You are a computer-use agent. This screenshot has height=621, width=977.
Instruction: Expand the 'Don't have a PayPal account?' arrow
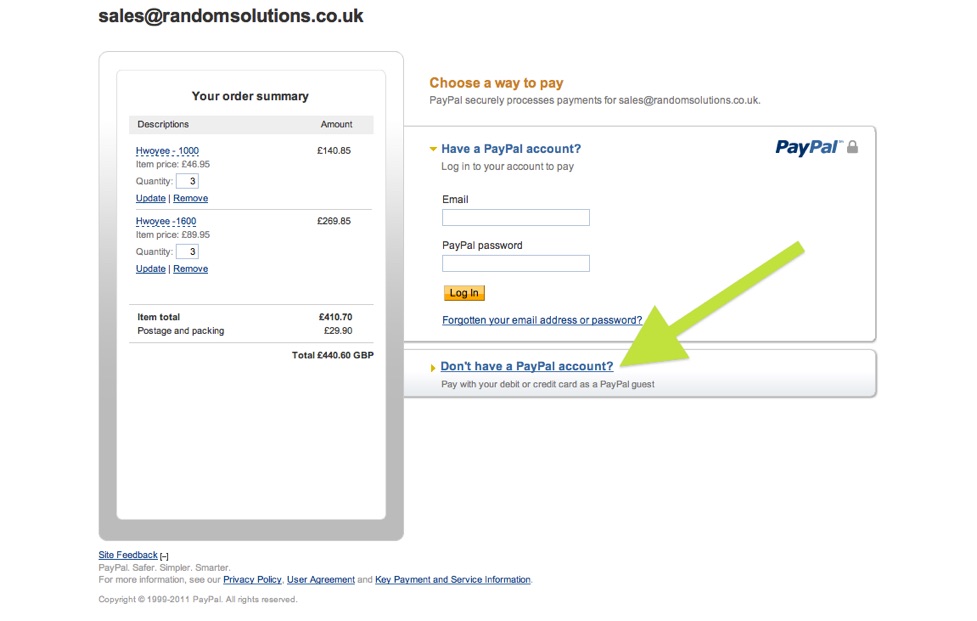coord(433,368)
